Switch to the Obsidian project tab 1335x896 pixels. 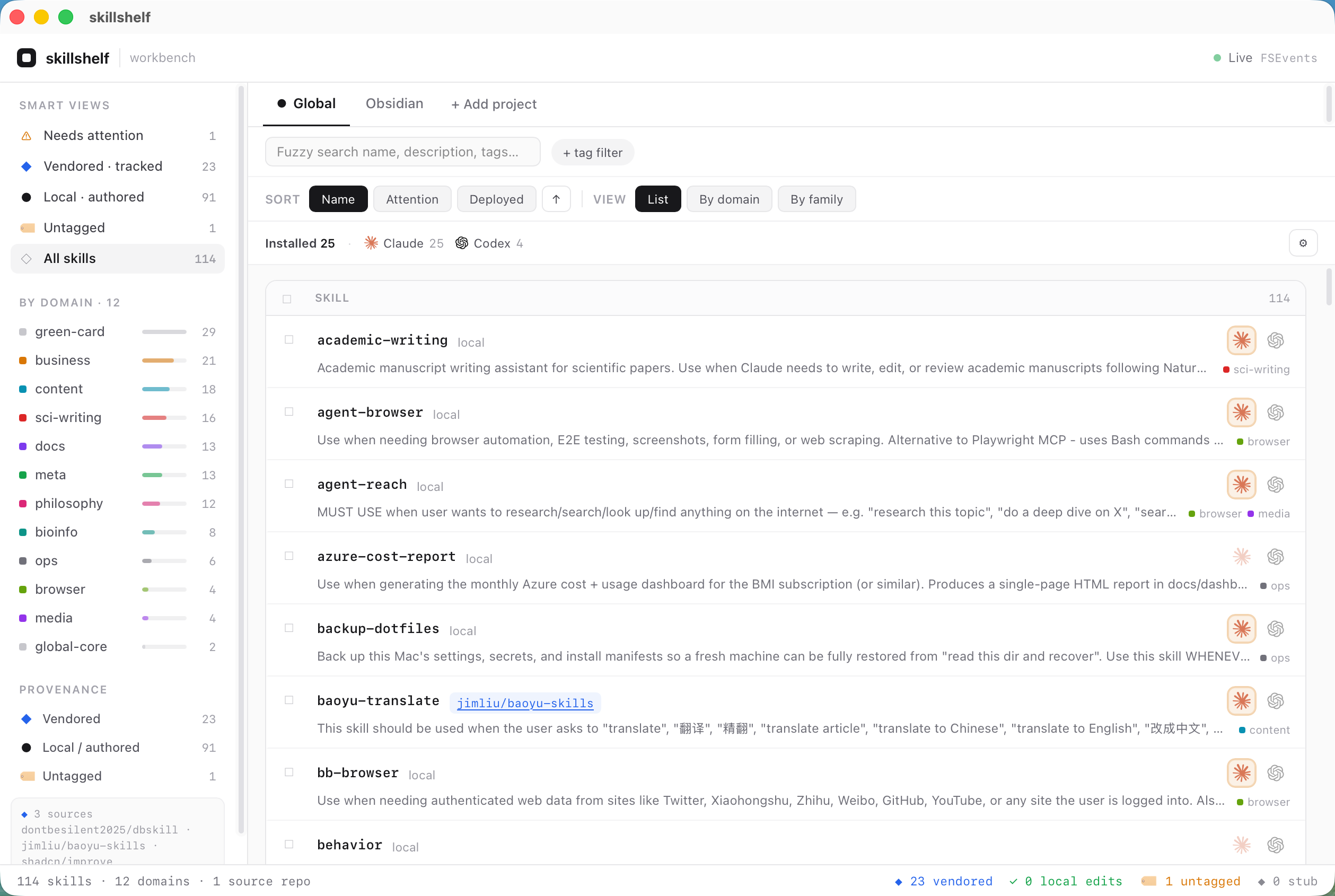(x=394, y=104)
